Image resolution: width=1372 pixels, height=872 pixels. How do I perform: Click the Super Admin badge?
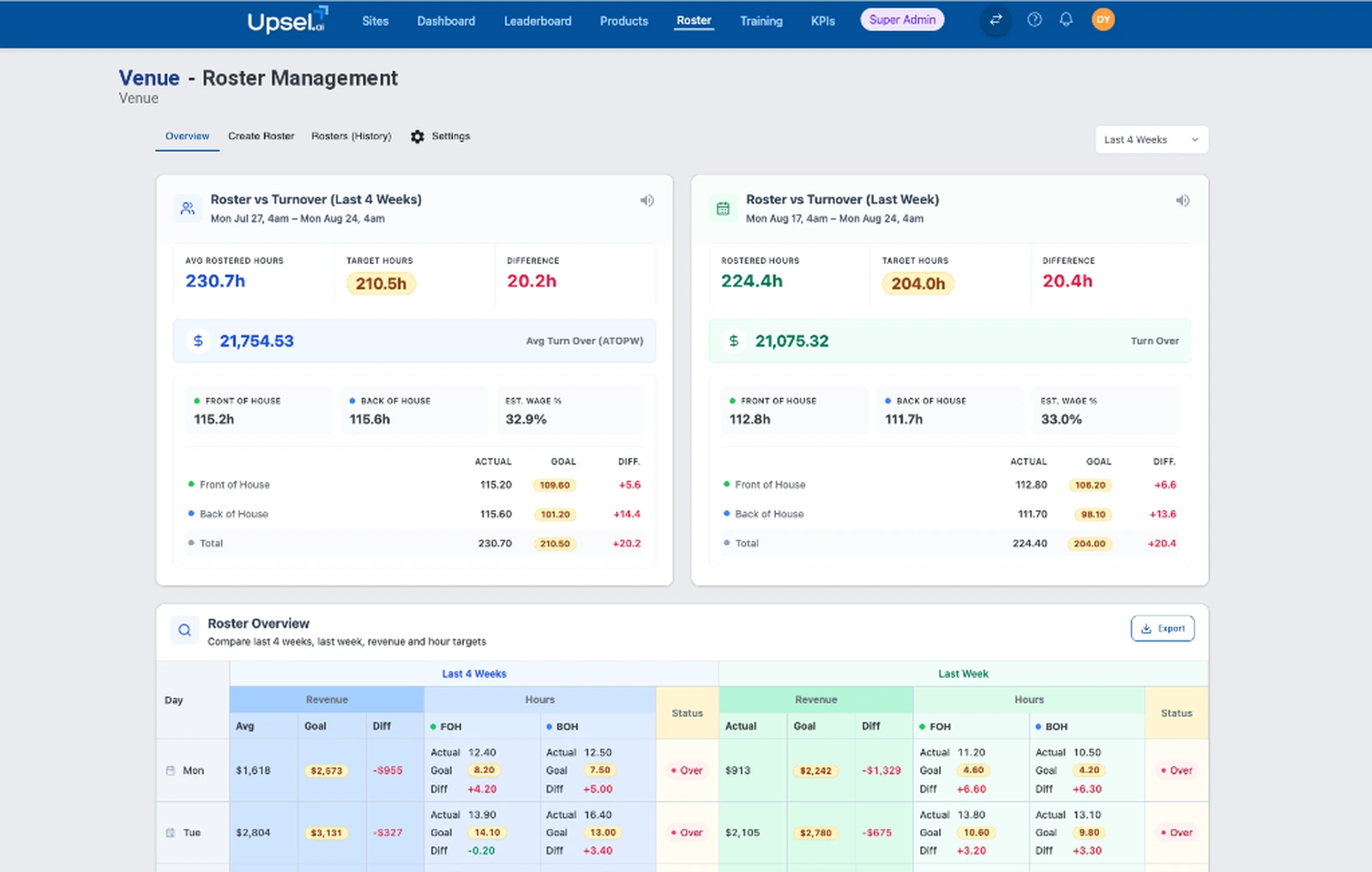[x=902, y=20]
